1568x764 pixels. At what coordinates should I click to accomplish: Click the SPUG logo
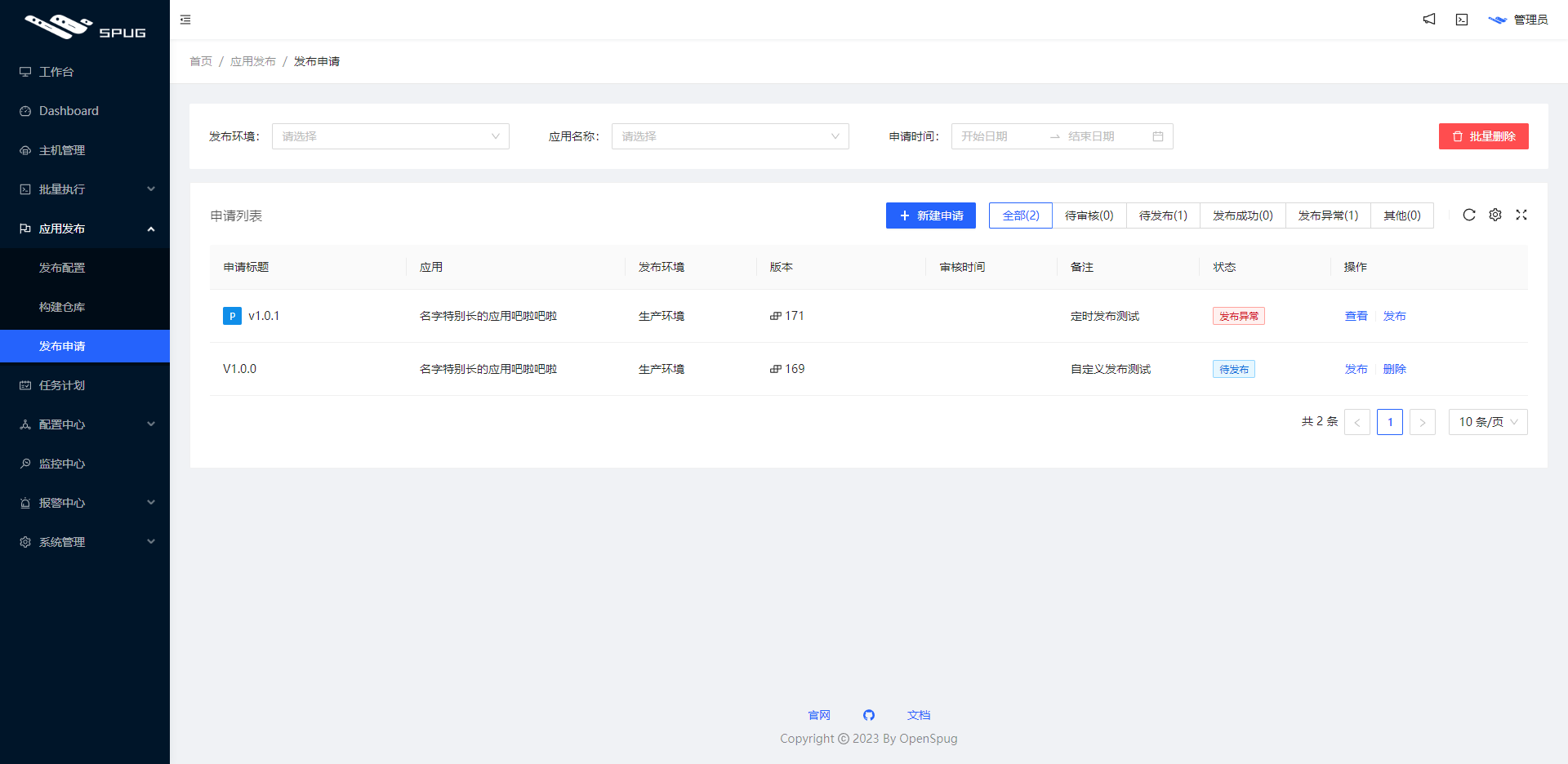point(85,27)
